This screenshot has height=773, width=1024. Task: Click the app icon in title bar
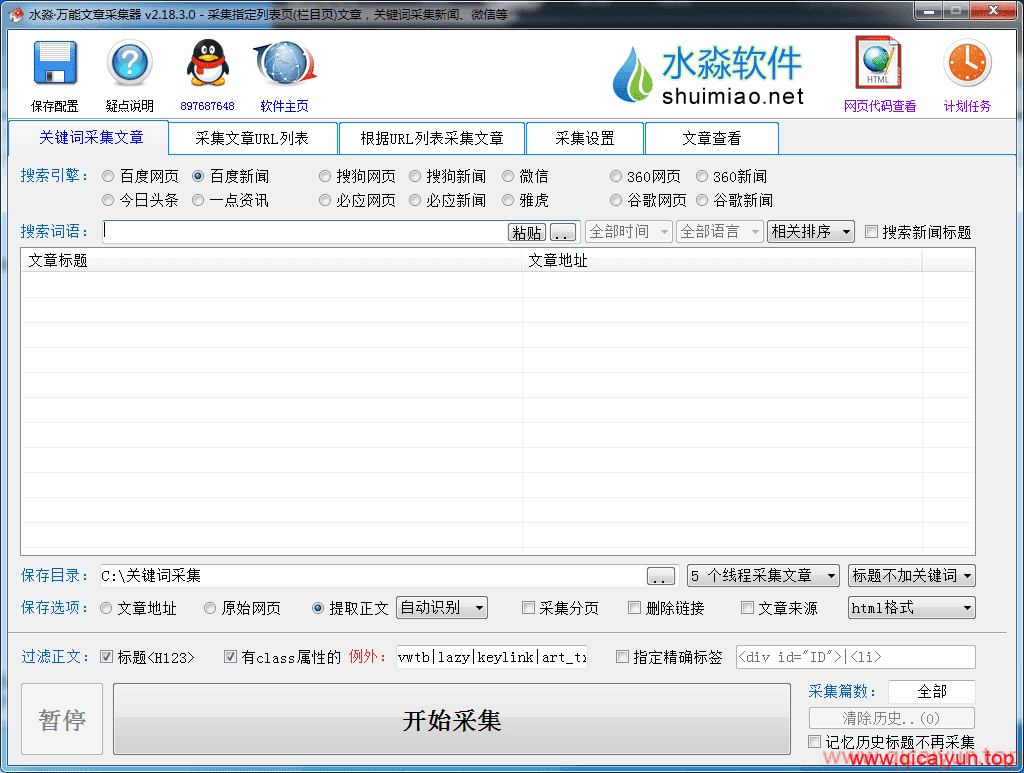[x=15, y=14]
